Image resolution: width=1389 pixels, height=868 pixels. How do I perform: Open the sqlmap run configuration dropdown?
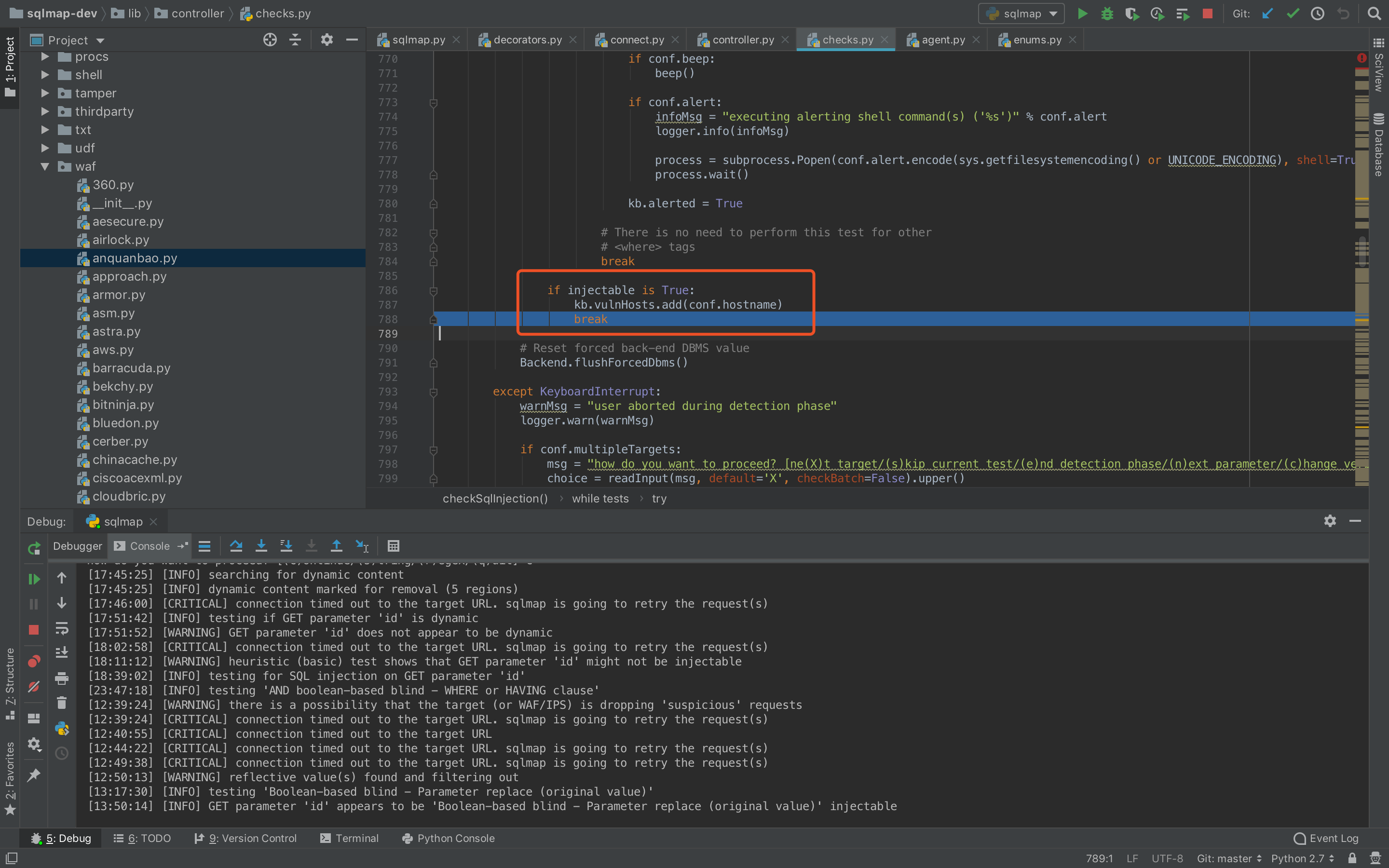1021,13
